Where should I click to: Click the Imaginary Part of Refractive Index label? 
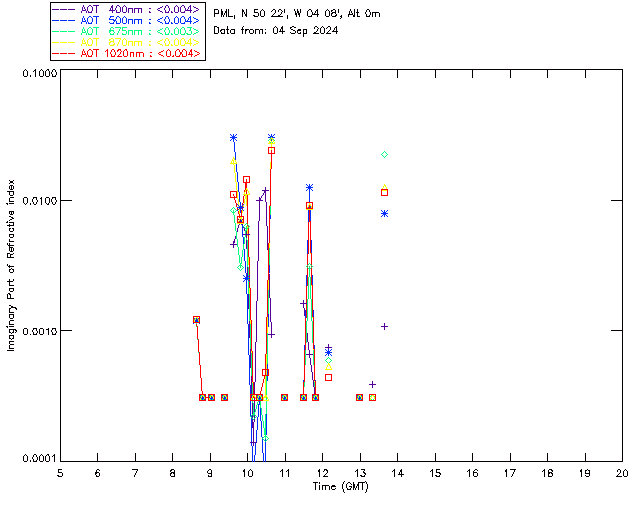point(11,265)
